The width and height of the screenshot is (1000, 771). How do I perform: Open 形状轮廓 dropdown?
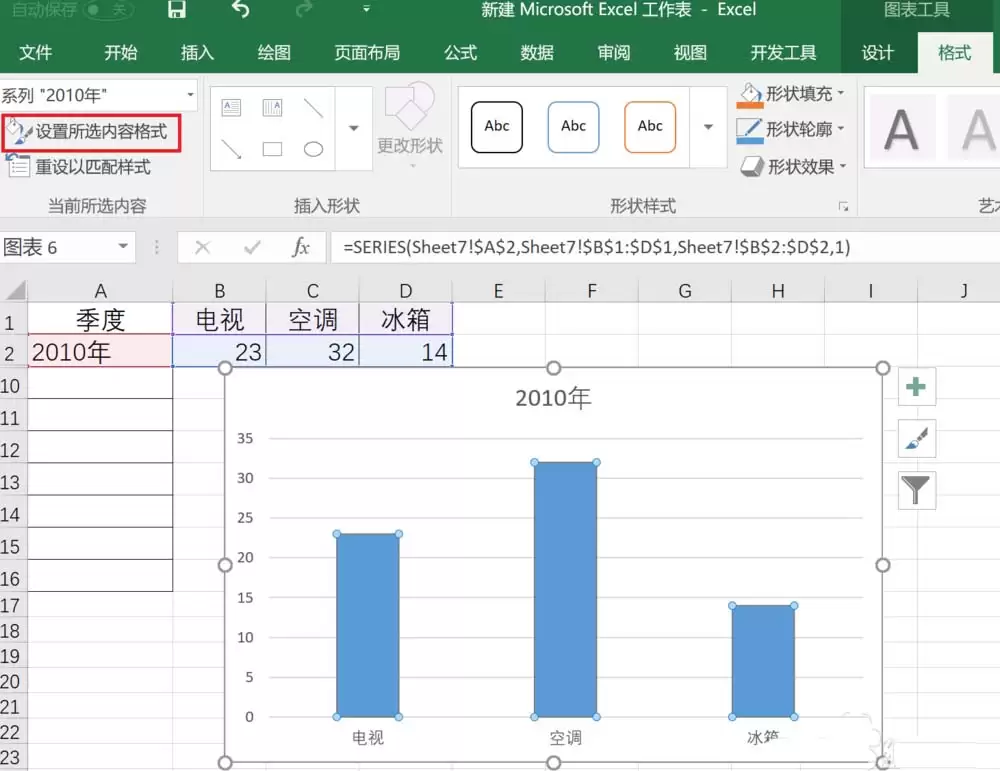pyautogui.click(x=791, y=130)
